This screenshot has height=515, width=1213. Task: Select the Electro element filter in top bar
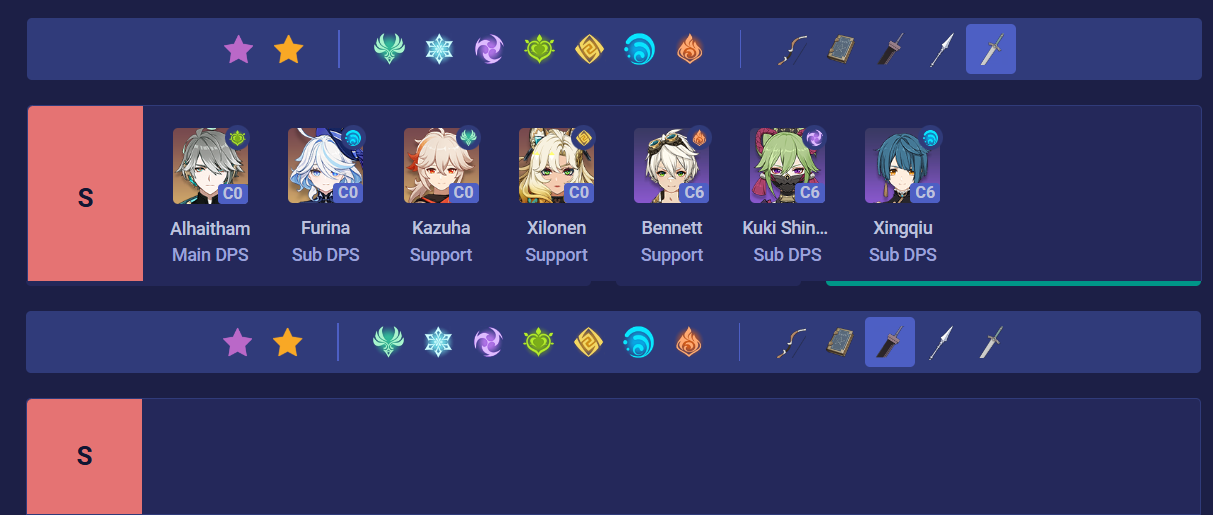489,49
